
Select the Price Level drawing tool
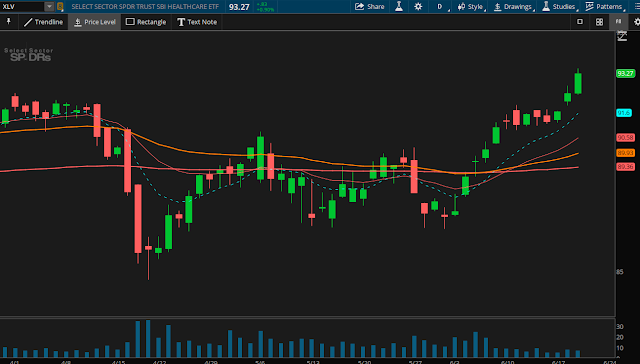point(95,22)
